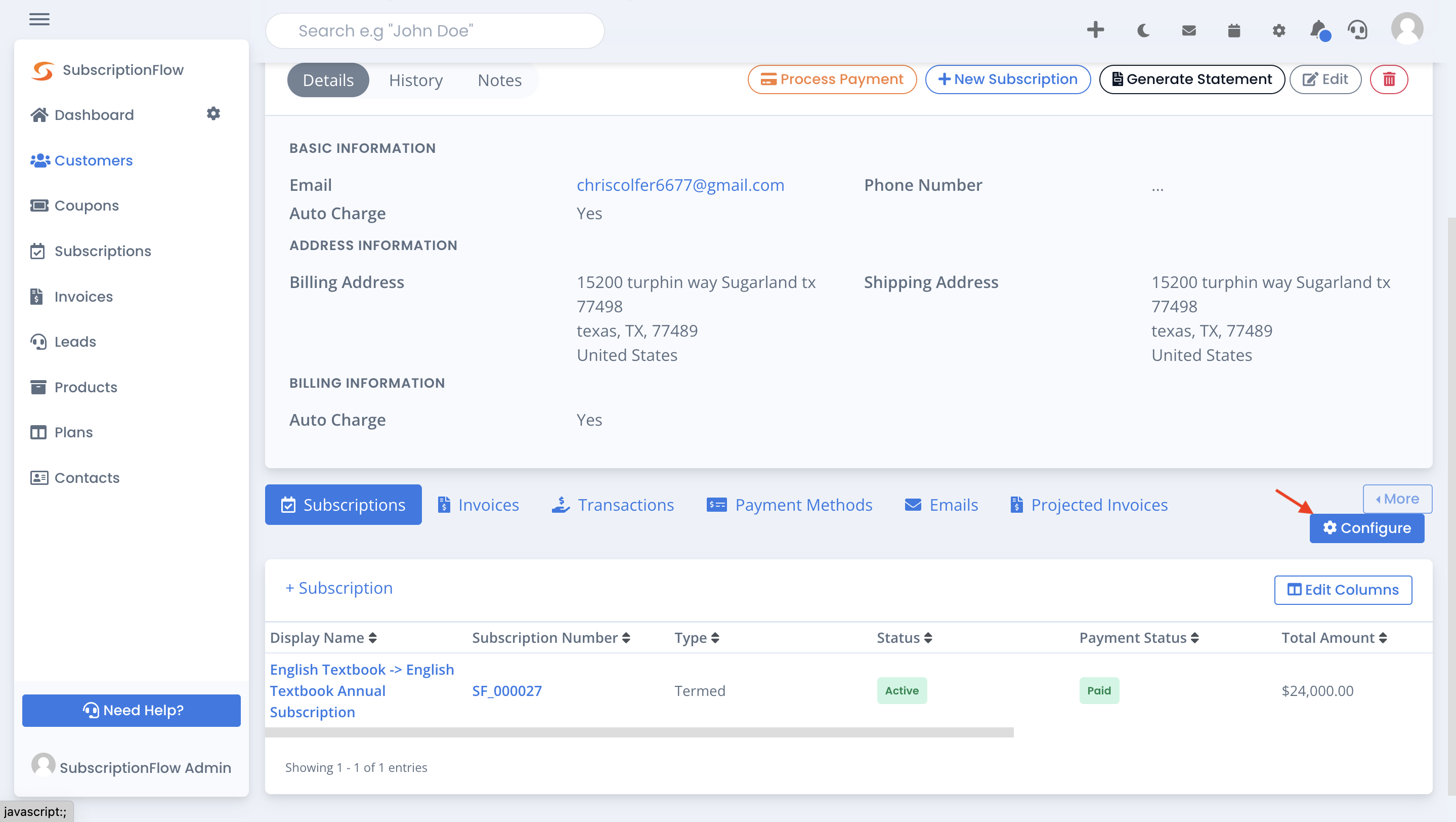Click the red trash delete button
1456x822 pixels.
click(x=1389, y=79)
